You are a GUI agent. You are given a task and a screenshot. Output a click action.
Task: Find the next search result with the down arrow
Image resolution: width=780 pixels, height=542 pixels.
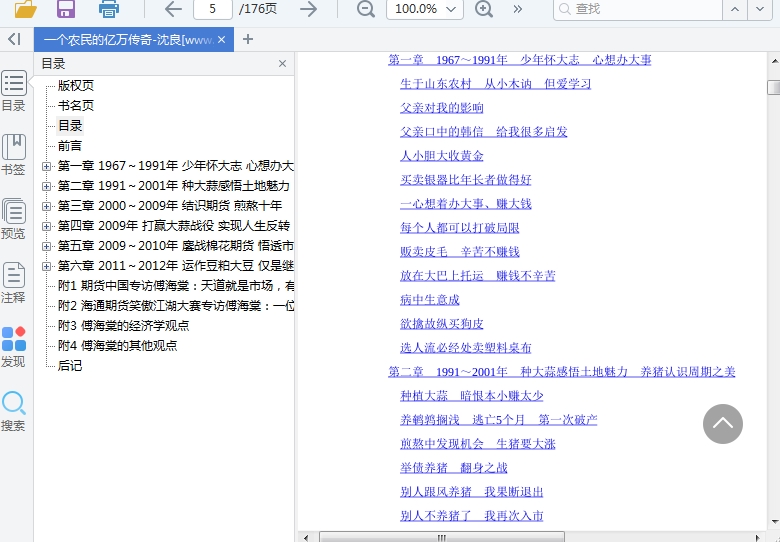(760, 9)
